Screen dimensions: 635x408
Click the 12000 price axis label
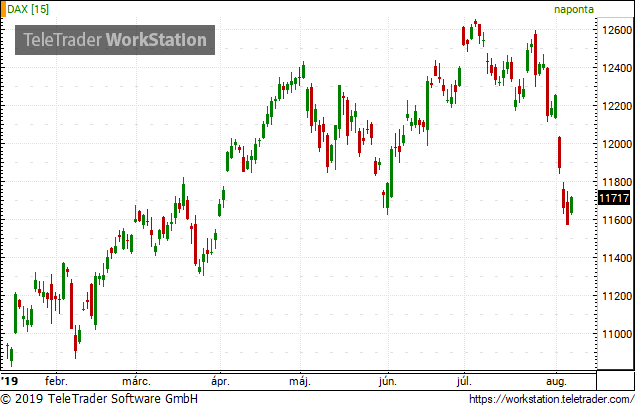[617, 144]
